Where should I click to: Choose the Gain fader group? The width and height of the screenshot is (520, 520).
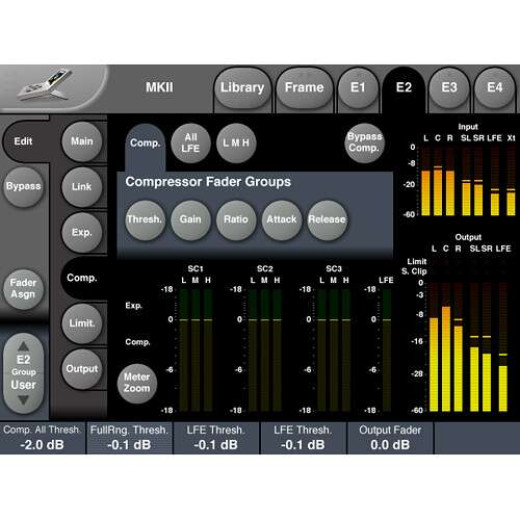coord(191,220)
